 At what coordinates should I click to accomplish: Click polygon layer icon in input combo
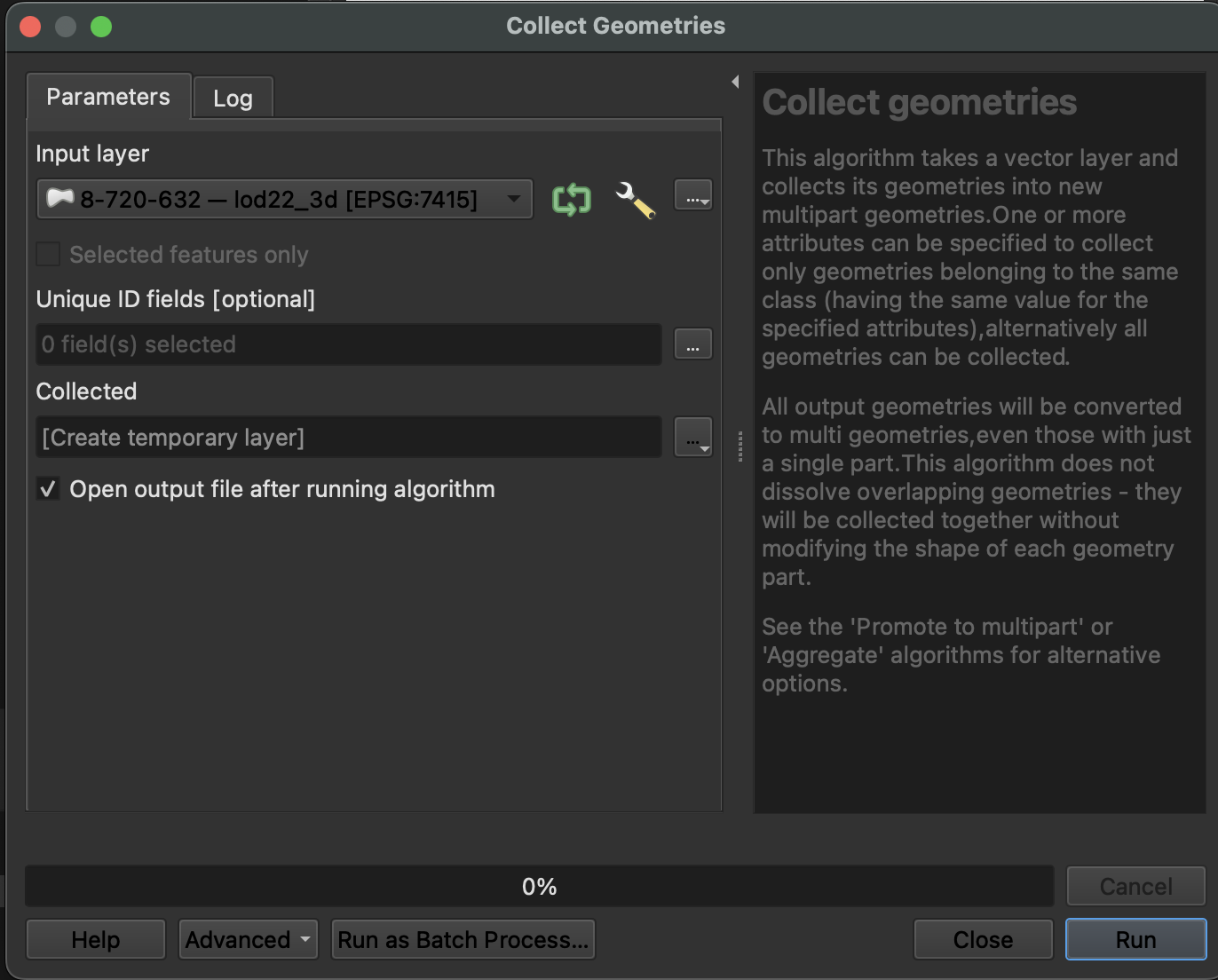(x=59, y=198)
